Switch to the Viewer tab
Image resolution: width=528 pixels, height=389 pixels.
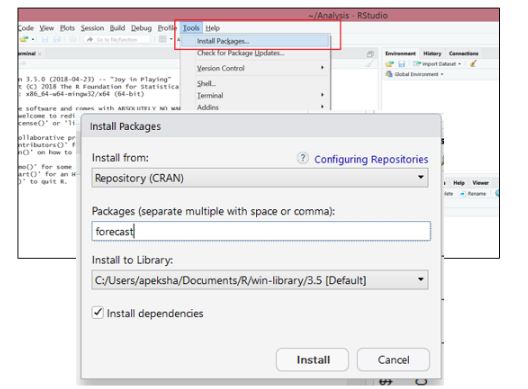point(480,183)
